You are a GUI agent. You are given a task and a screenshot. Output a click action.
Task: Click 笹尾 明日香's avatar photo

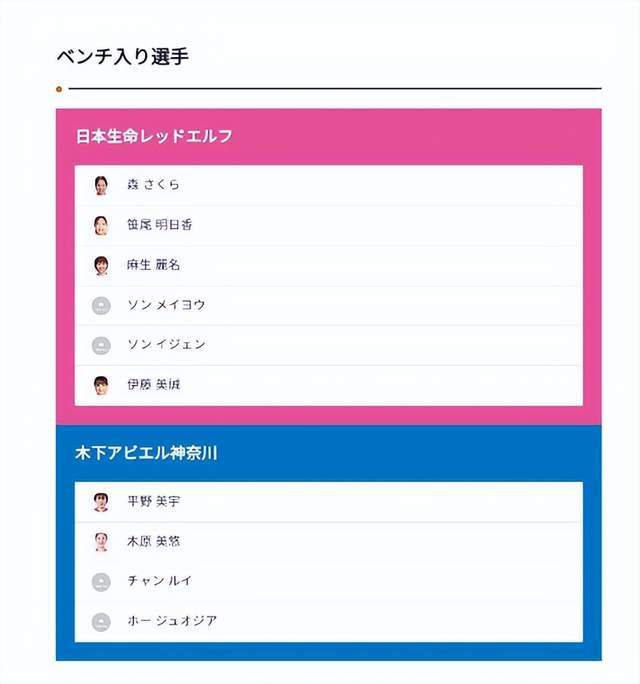101,226
